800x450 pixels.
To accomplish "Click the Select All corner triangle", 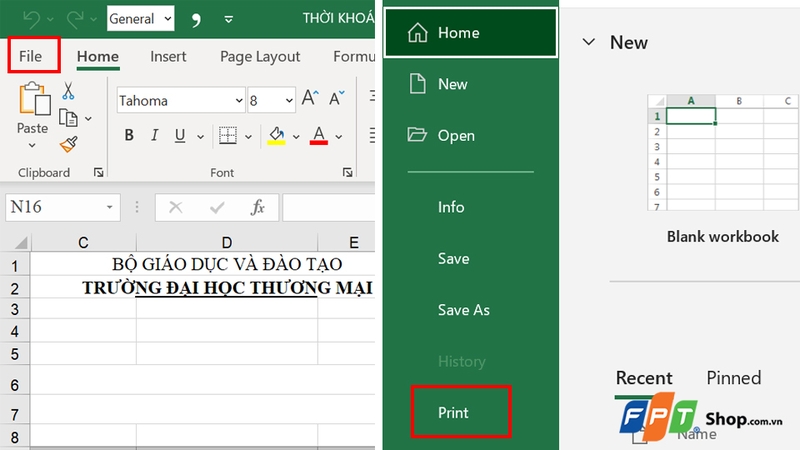I will [20, 242].
